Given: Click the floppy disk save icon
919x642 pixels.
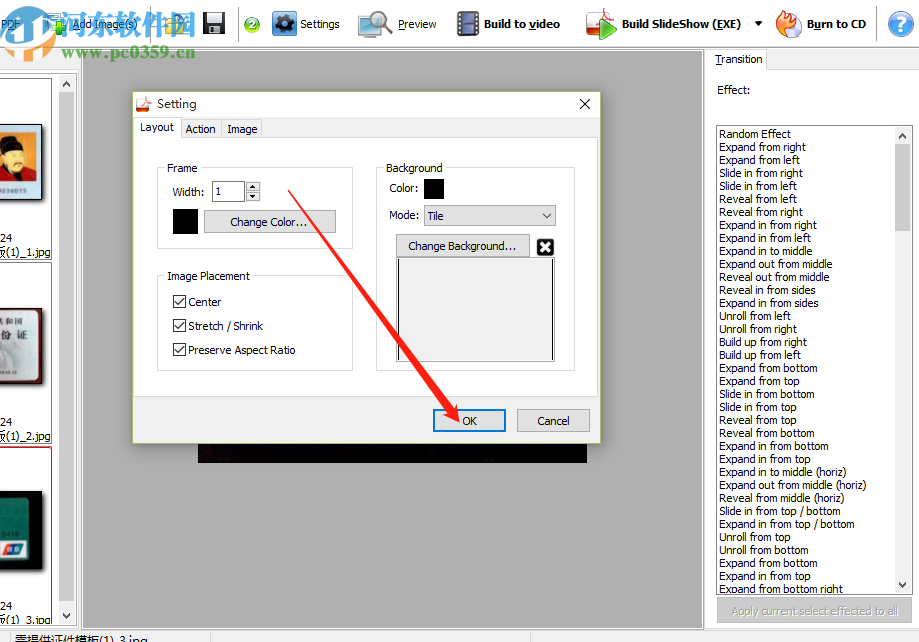Looking at the screenshot, I should coord(214,23).
